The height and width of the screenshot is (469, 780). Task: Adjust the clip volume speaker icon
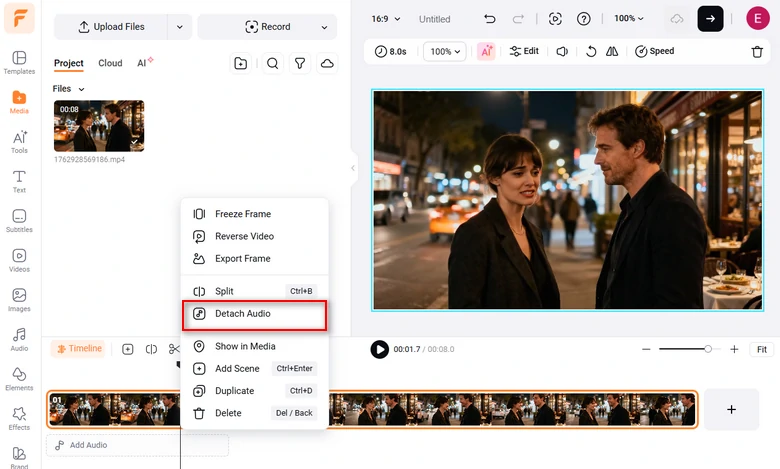coord(562,51)
